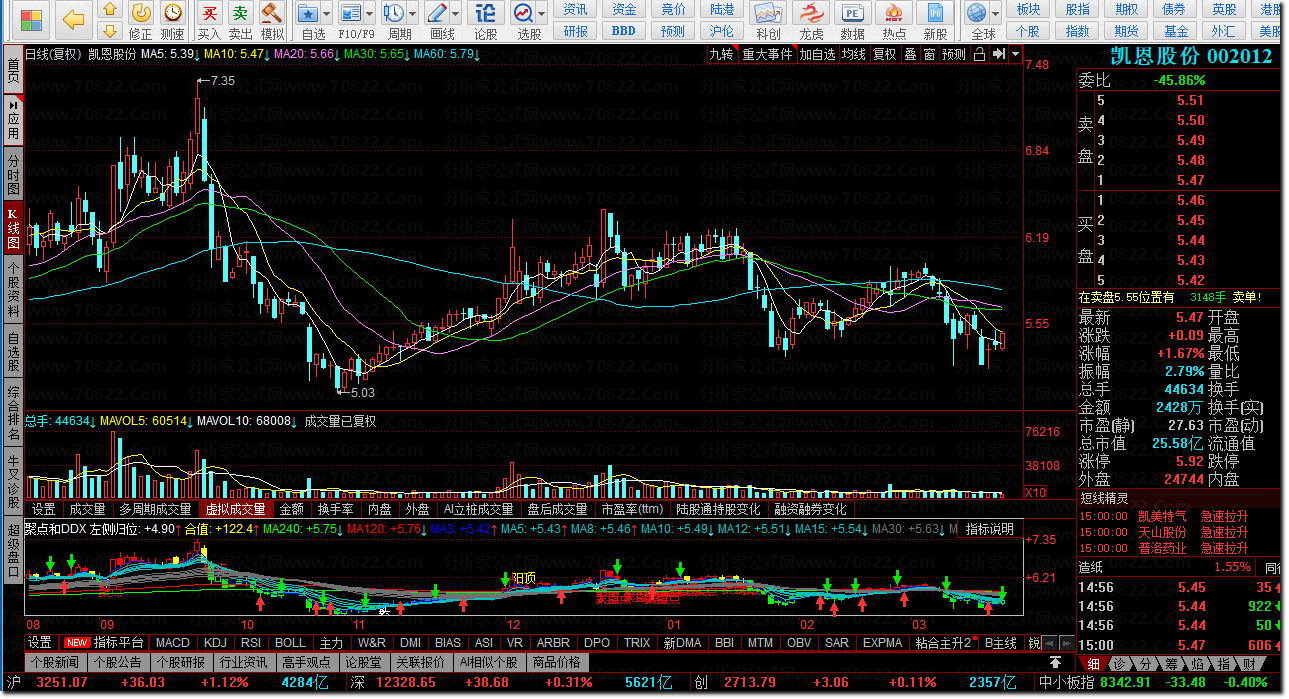
Task: Toggle the 预测 forecast button above chart
Action: click(954, 54)
